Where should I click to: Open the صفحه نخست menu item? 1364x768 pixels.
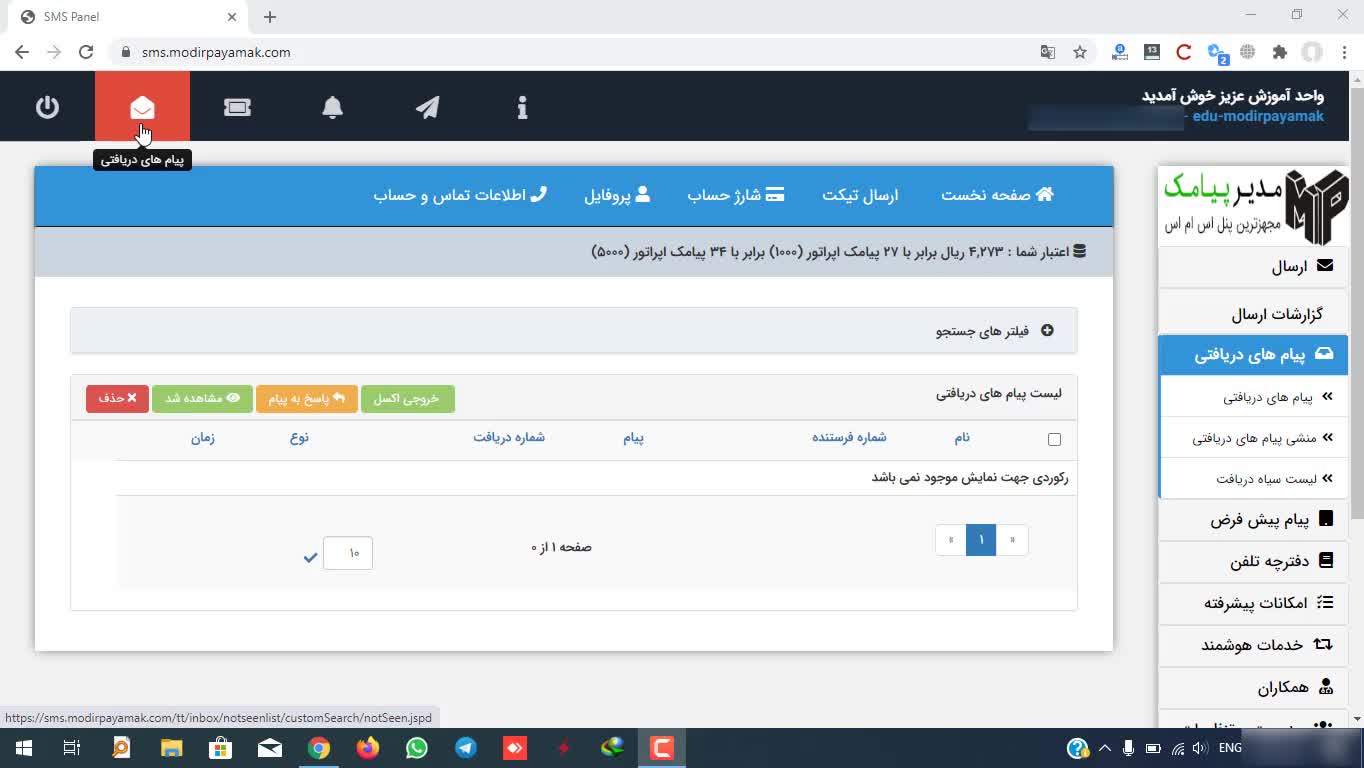tap(997, 195)
